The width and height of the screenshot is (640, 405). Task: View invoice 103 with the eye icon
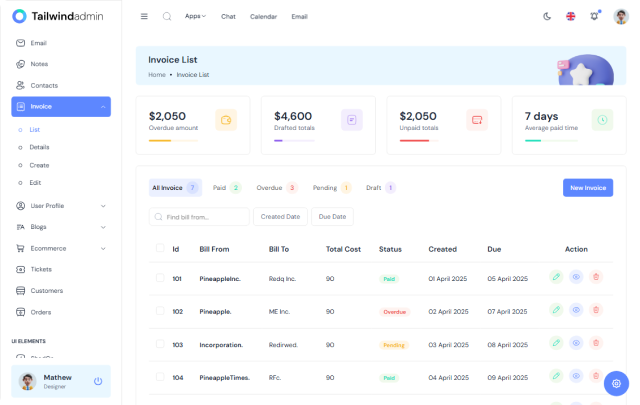(576, 344)
